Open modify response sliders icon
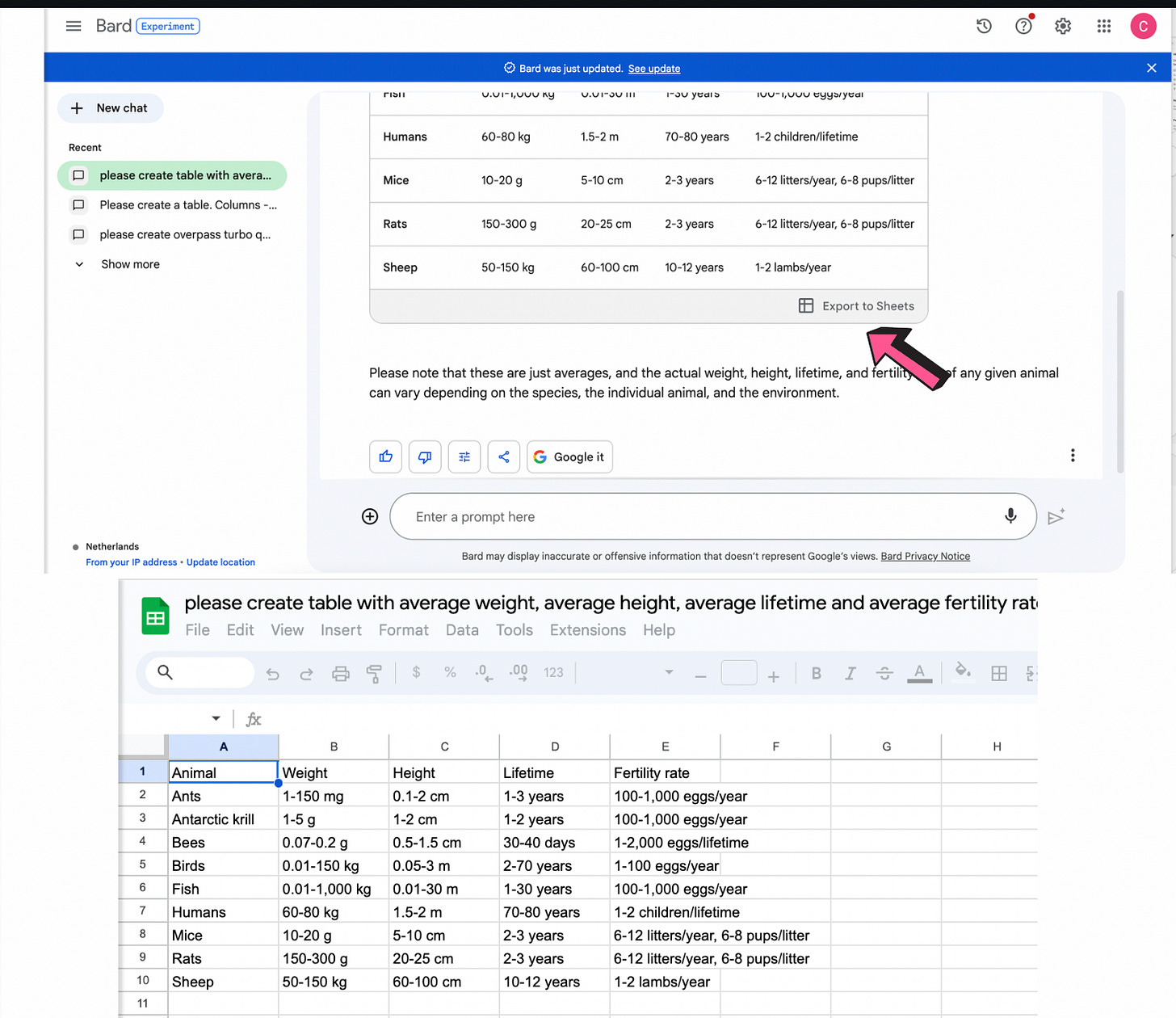The image size is (1176, 1018). click(x=464, y=456)
